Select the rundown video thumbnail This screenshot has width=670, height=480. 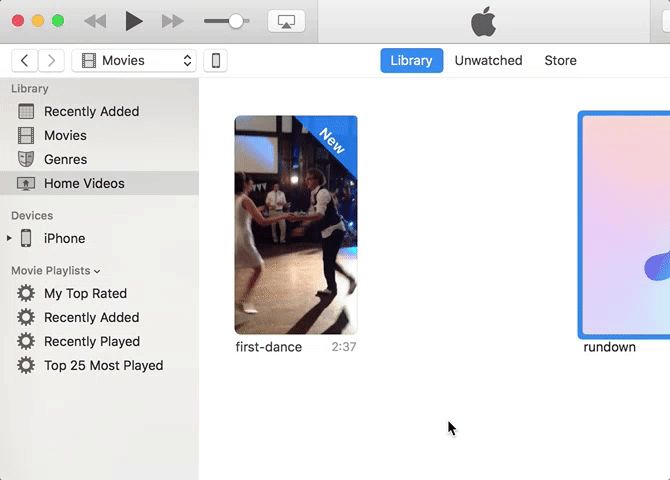tap(624, 225)
